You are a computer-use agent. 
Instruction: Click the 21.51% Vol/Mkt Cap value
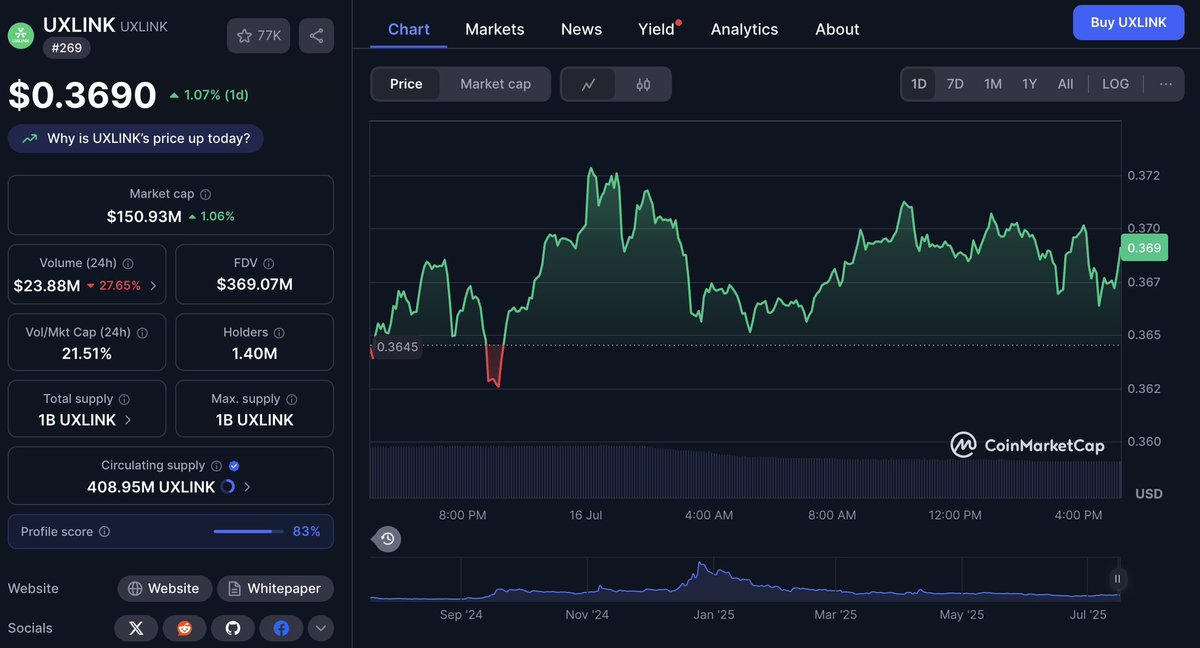86,353
